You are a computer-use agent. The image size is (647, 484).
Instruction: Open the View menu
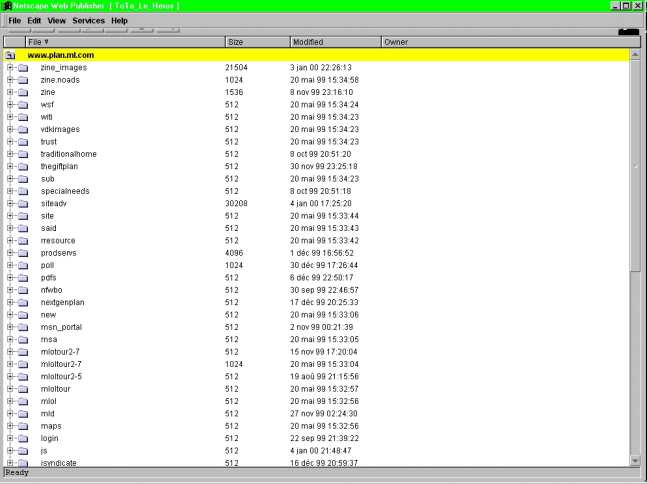click(57, 21)
